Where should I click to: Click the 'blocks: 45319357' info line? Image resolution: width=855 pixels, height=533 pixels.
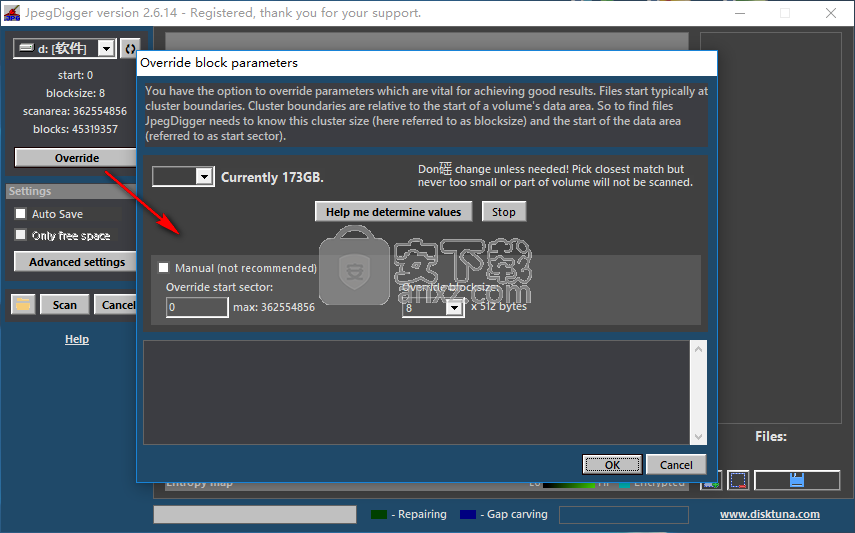[75, 129]
